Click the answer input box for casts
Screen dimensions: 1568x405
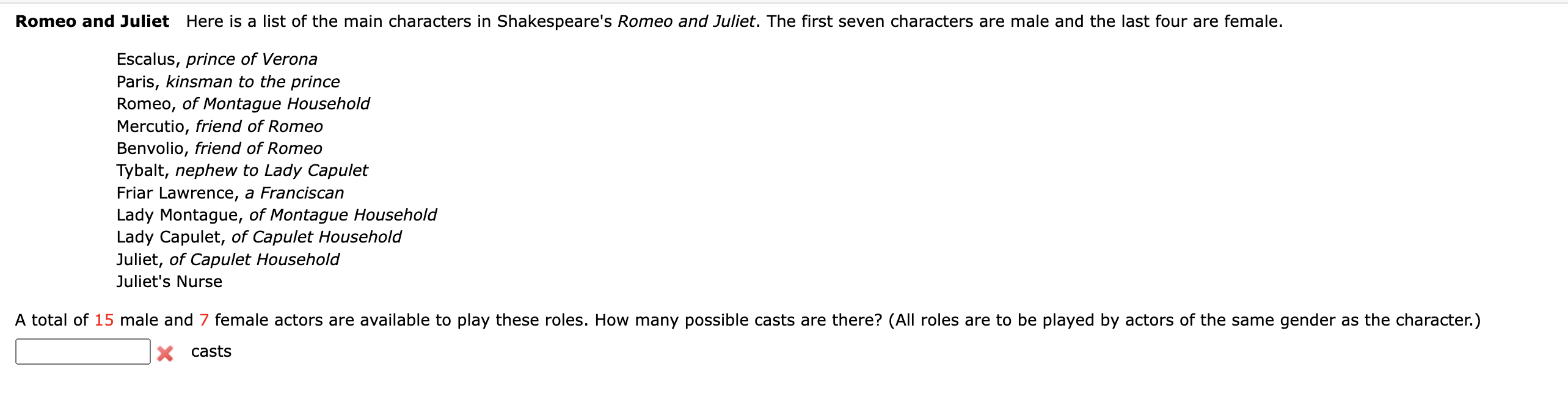pos(82,352)
